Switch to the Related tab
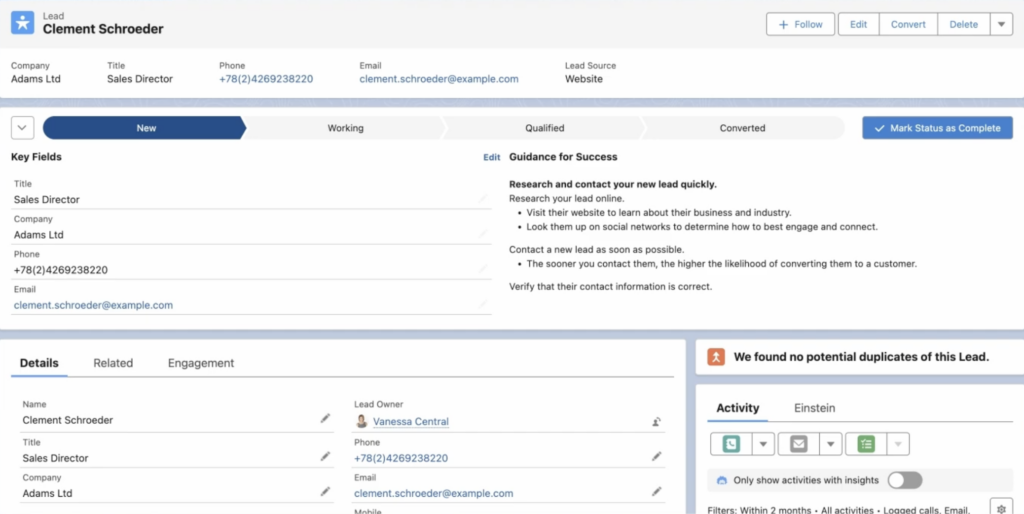Screen dimensions: 1024x514 (x=113, y=363)
